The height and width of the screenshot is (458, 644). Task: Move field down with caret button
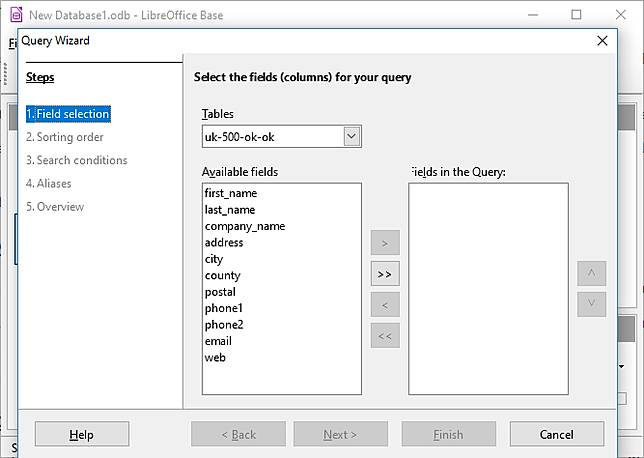[x=591, y=304]
